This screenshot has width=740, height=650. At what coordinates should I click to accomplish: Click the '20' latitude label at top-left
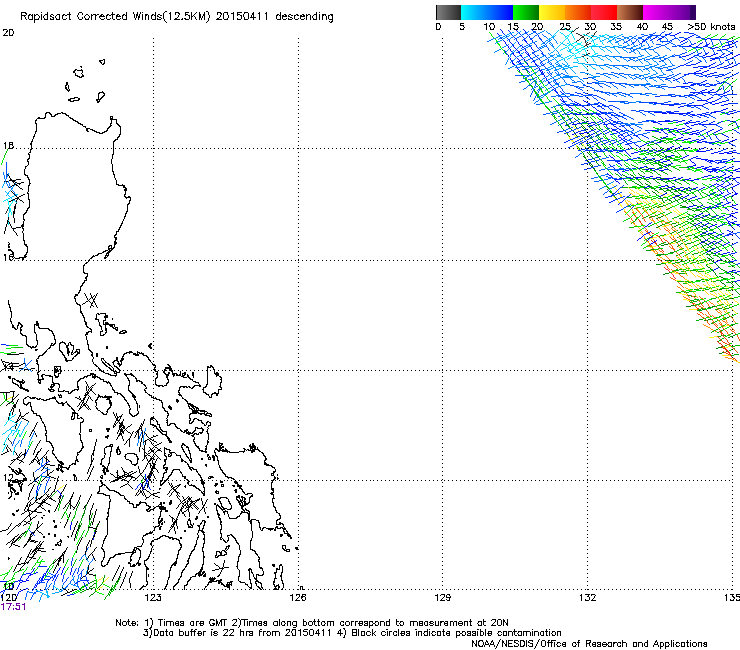pos(8,33)
